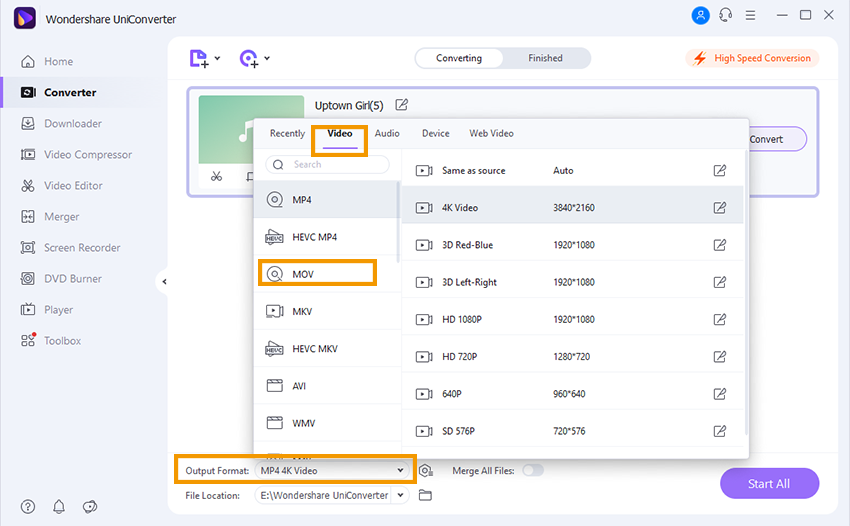Switch to the Audio tab
The width and height of the screenshot is (850, 526).
[387, 133]
